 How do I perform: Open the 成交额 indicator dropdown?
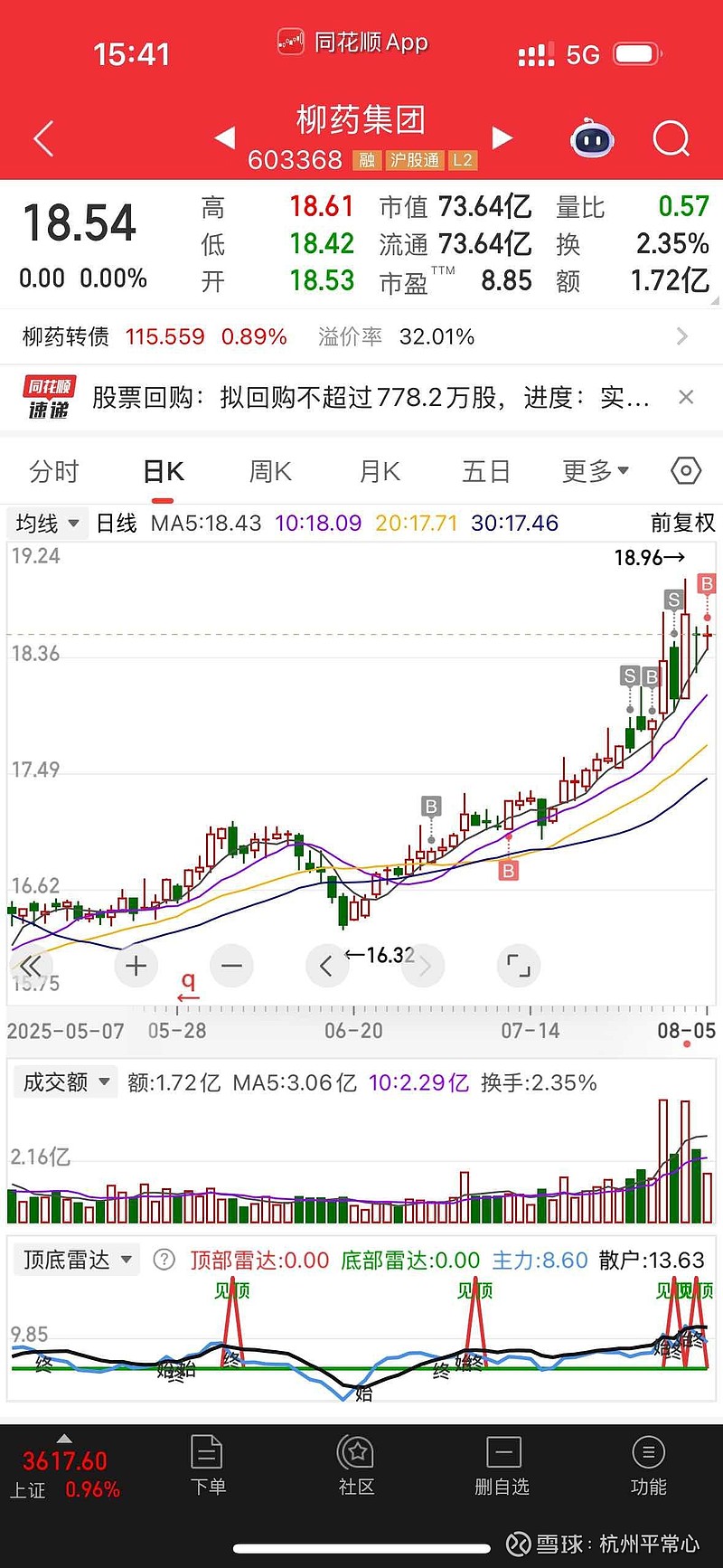66,1082
